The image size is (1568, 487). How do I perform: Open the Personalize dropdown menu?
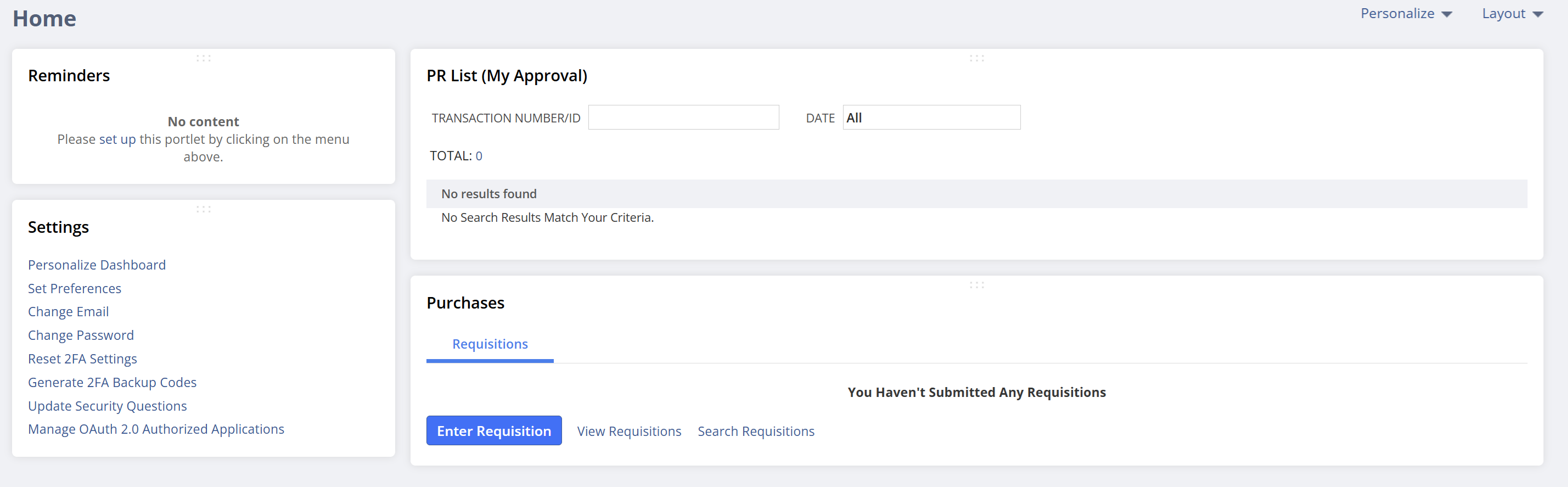[x=1406, y=14]
